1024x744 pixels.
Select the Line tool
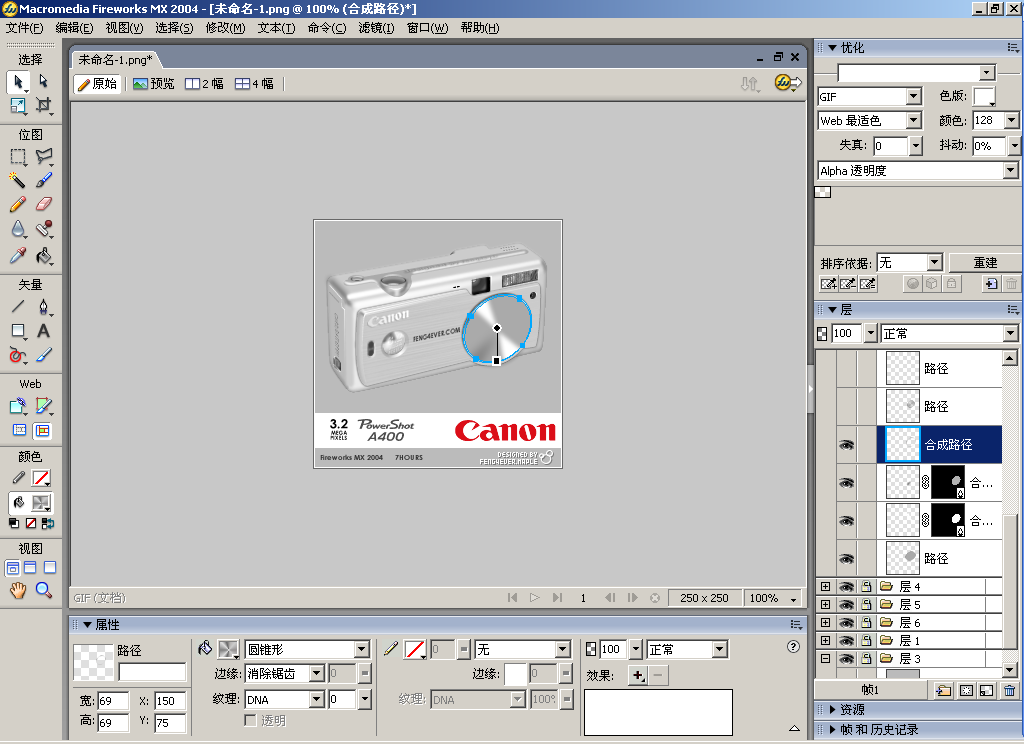18,306
